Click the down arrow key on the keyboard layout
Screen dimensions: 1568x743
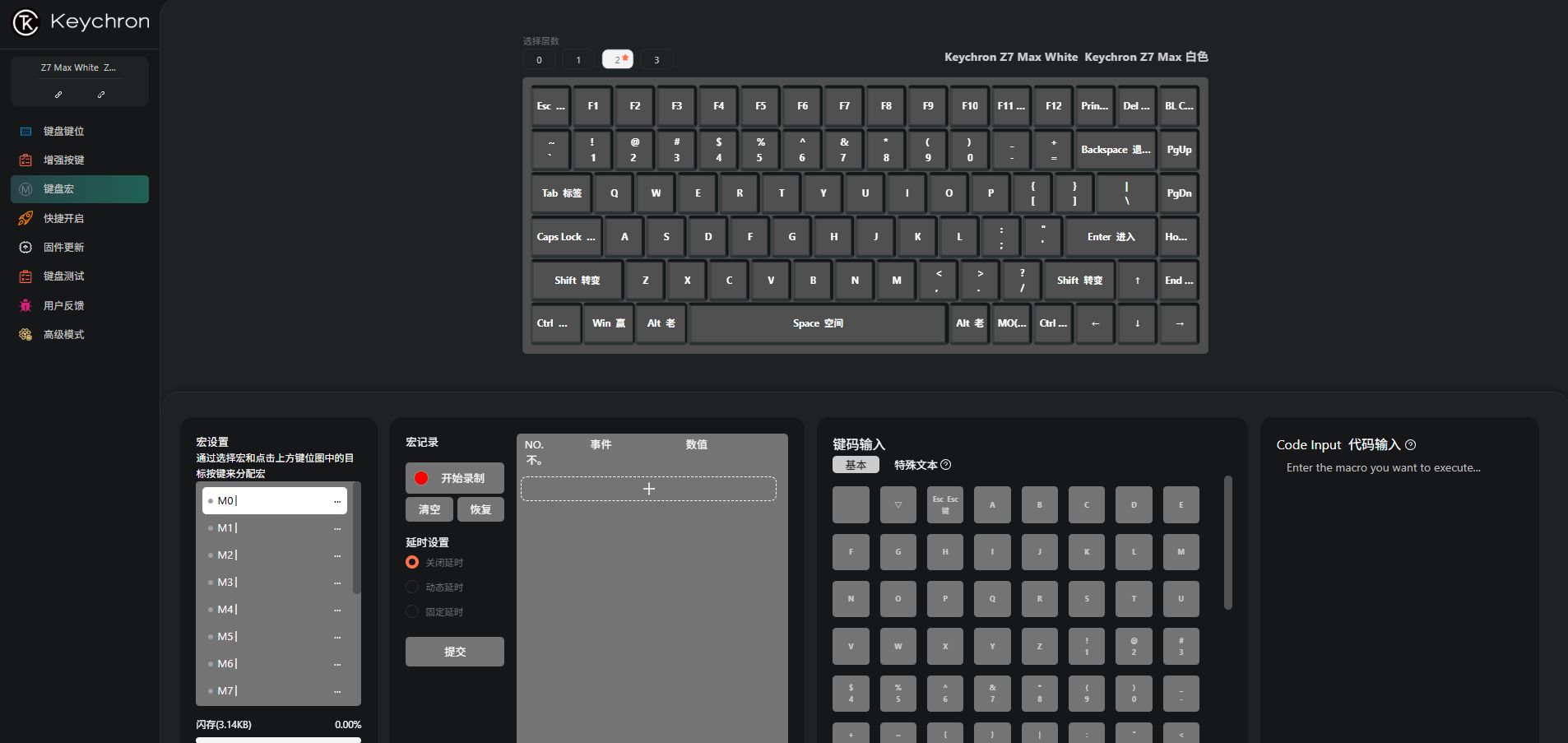tap(1137, 324)
